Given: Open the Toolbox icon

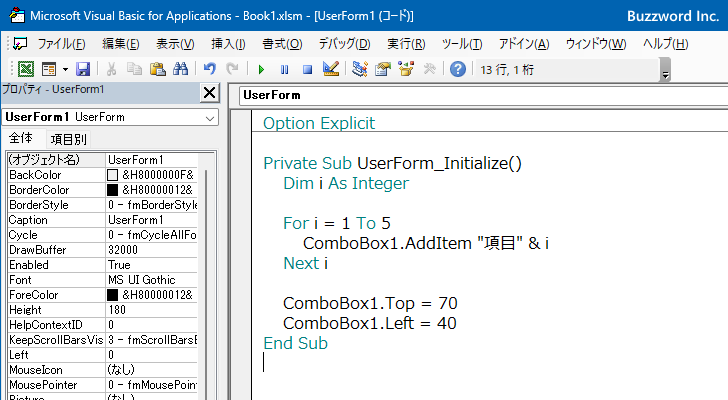Looking at the screenshot, I should (x=429, y=69).
